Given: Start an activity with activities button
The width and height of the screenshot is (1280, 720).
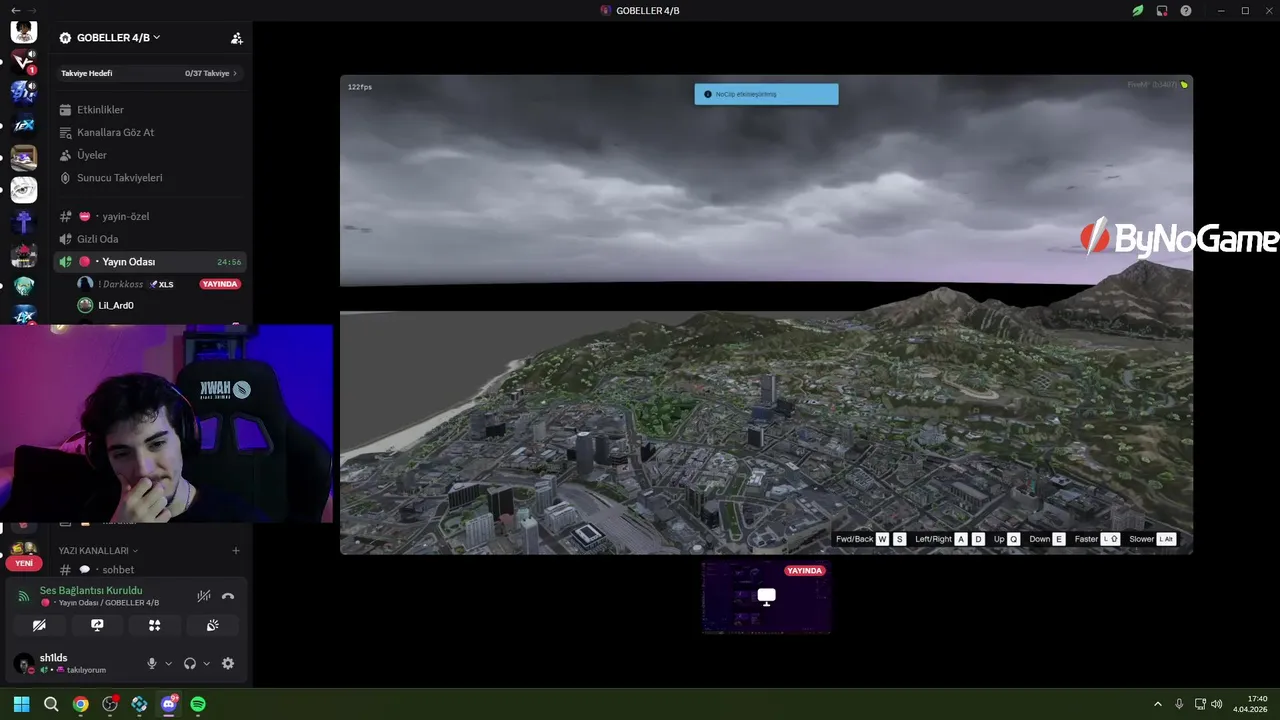Looking at the screenshot, I should [x=155, y=625].
